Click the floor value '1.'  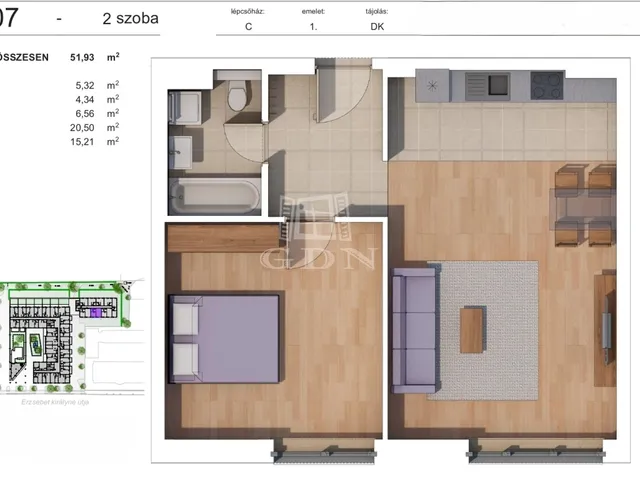pyautogui.click(x=313, y=27)
